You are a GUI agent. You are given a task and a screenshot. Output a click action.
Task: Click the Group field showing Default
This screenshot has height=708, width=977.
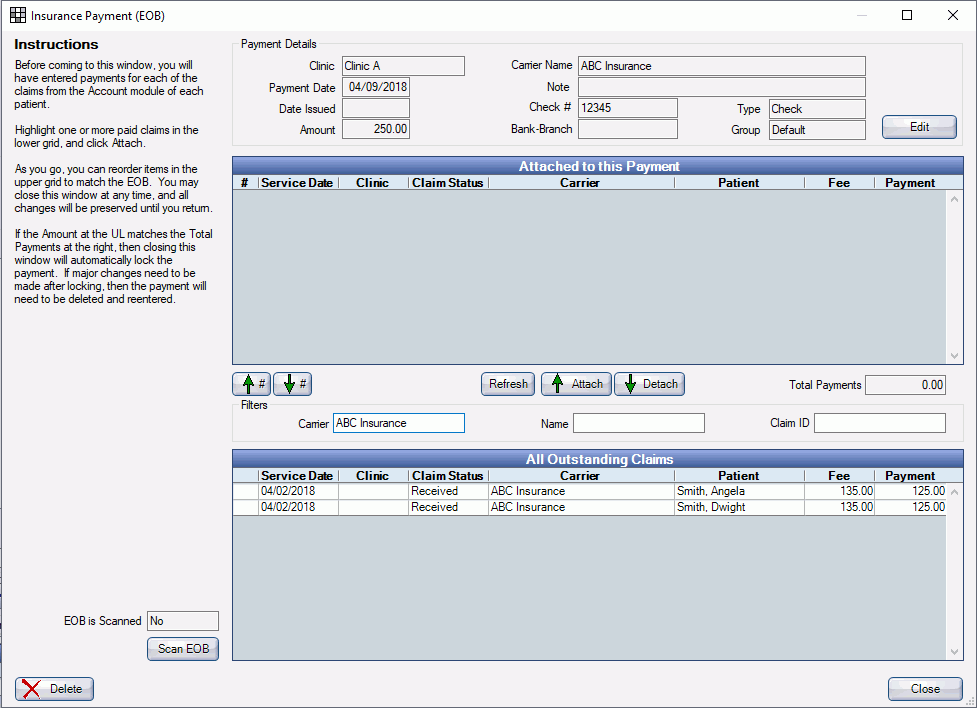click(817, 130)
